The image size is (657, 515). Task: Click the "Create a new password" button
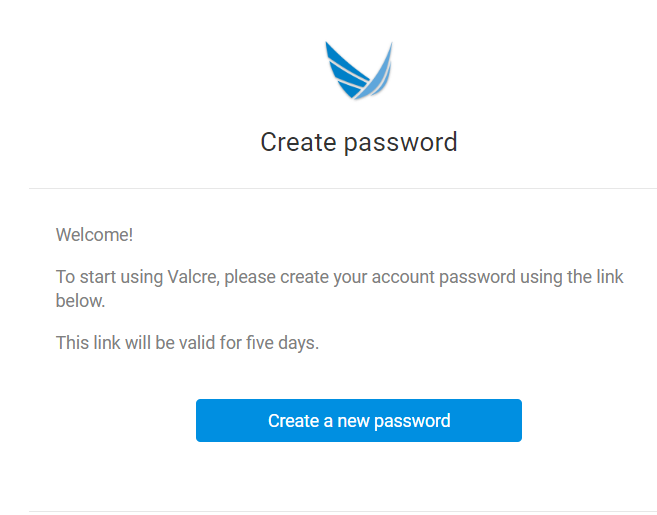pos(359,420)
